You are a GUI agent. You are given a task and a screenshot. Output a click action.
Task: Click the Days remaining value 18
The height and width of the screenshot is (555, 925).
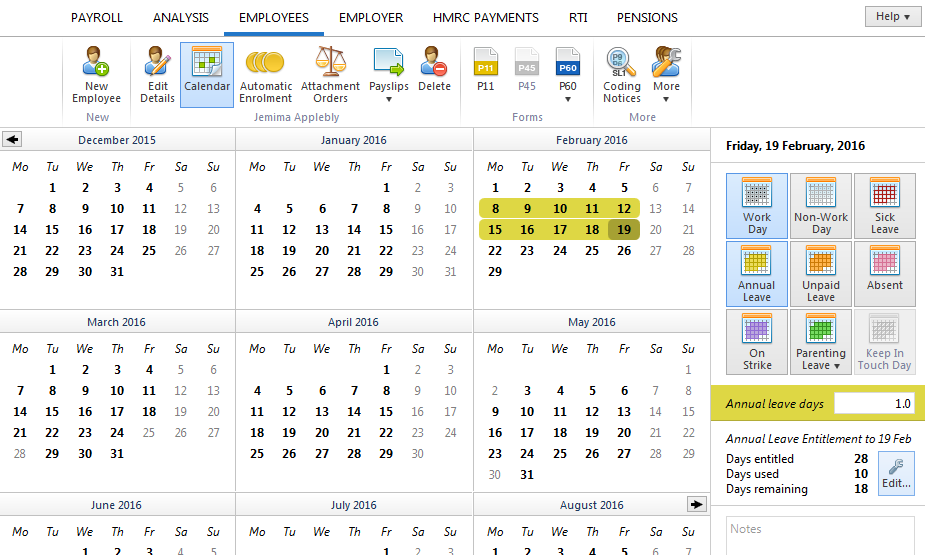click(861, 489)
